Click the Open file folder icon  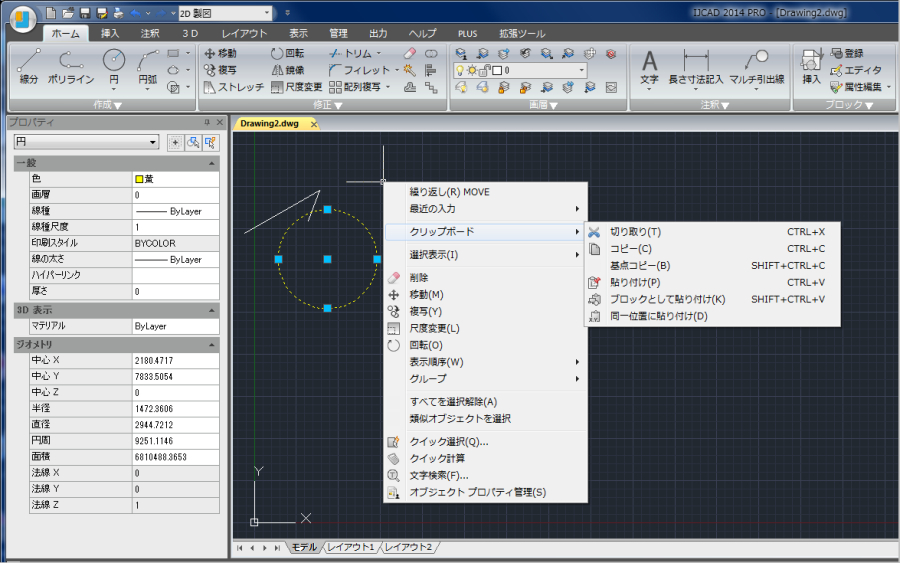point(68,13)
